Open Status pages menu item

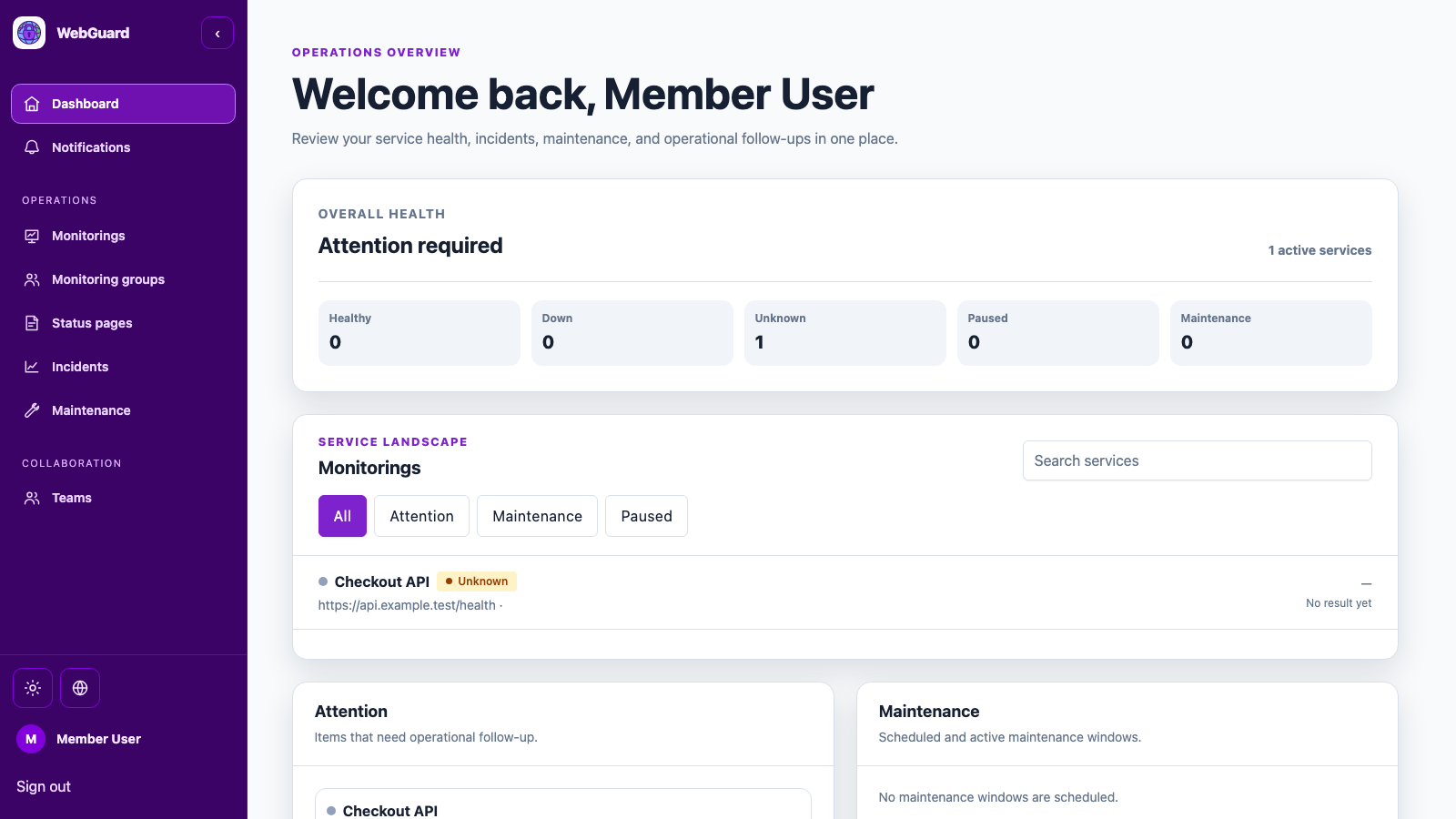click(x=123, y=323)
